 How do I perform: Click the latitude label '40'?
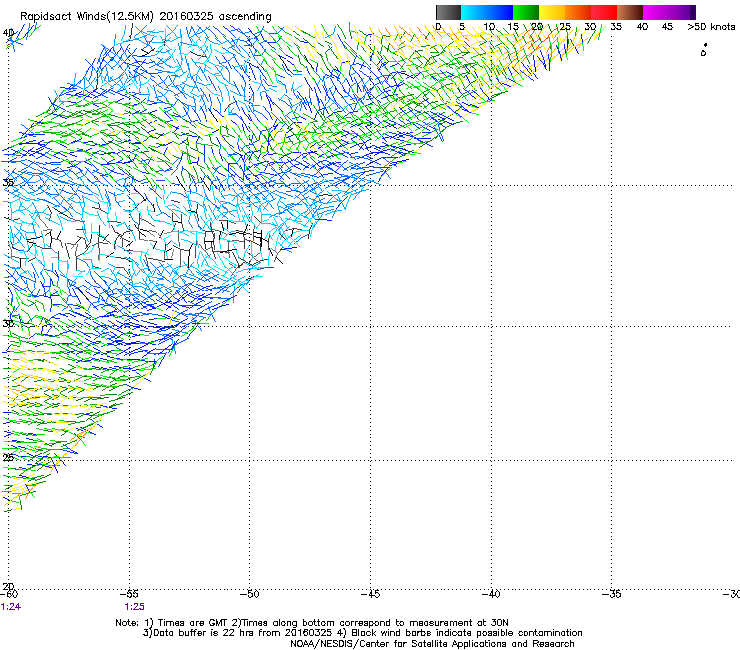(8, 33)
